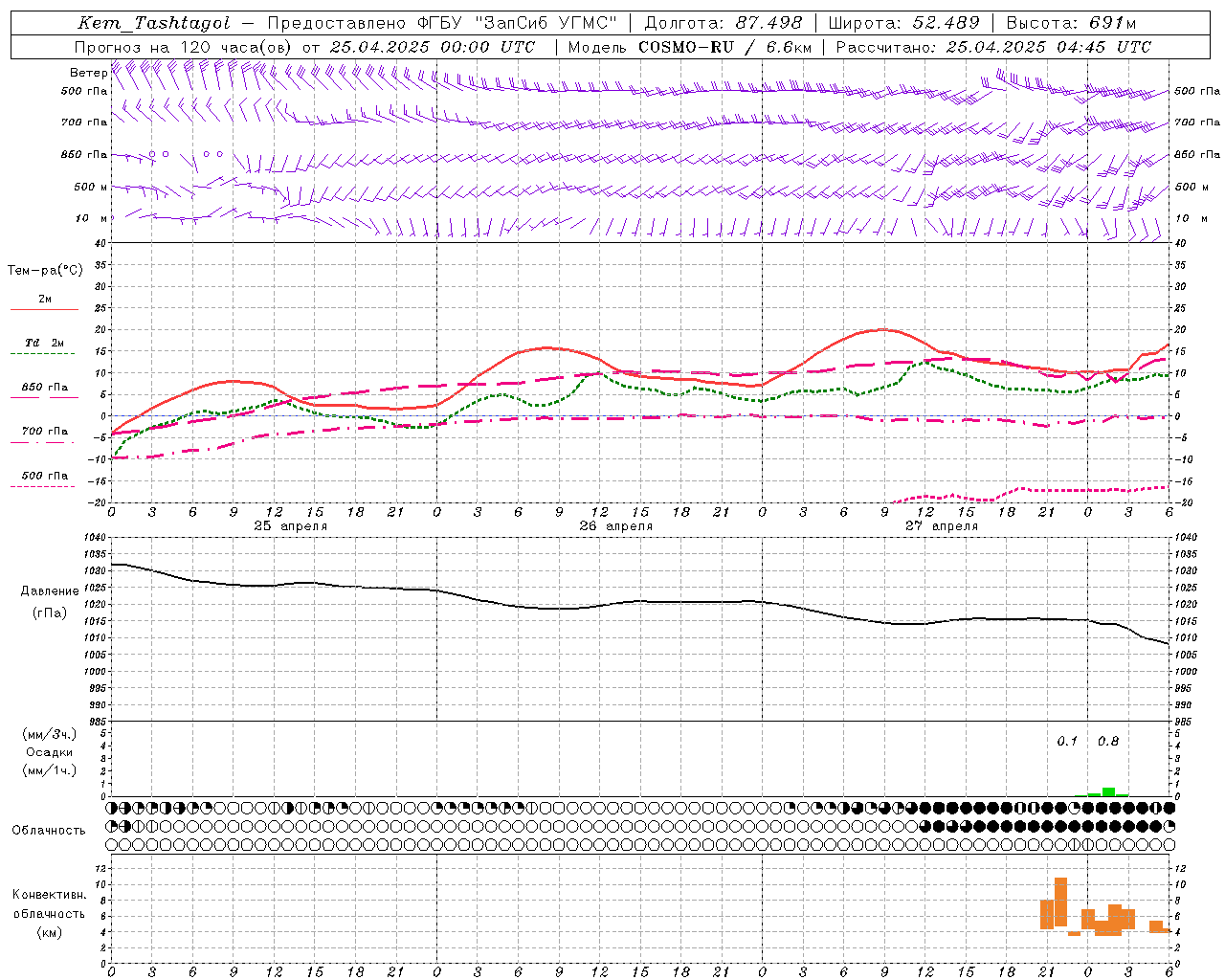
Task: Click the precipitation value "0.1"
Action: pyautogui.click(x=1067, y=741)
